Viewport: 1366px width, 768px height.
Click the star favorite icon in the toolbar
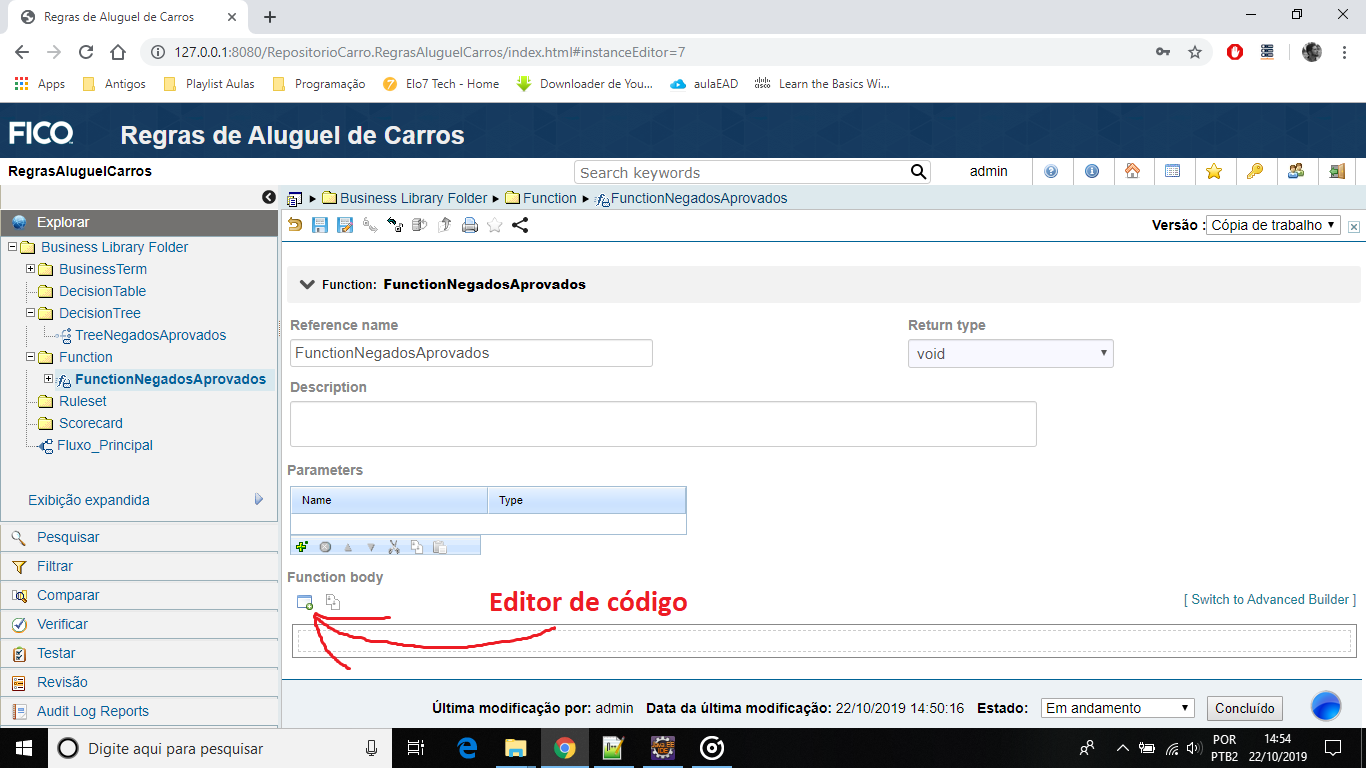tap(493, 224)
